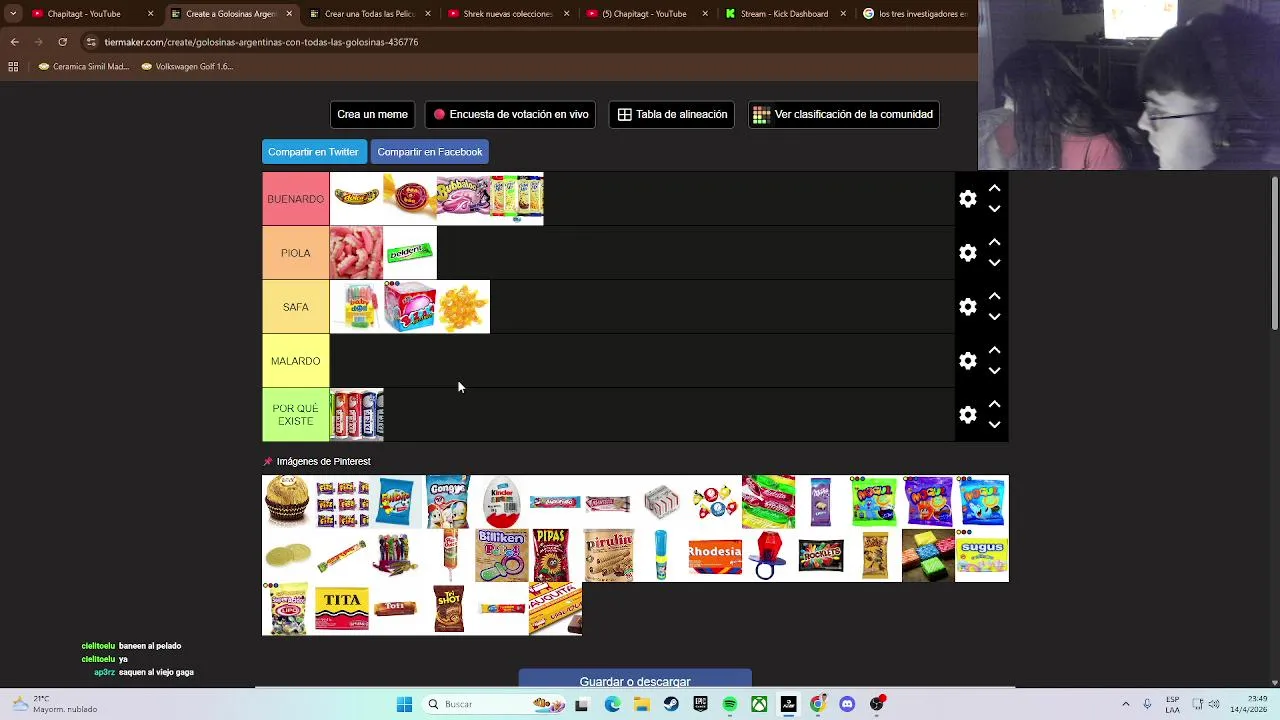Move PIOLA row up with chevron
The width and height of the screenshot is (1280, 720).
click(x=994, y=242)
